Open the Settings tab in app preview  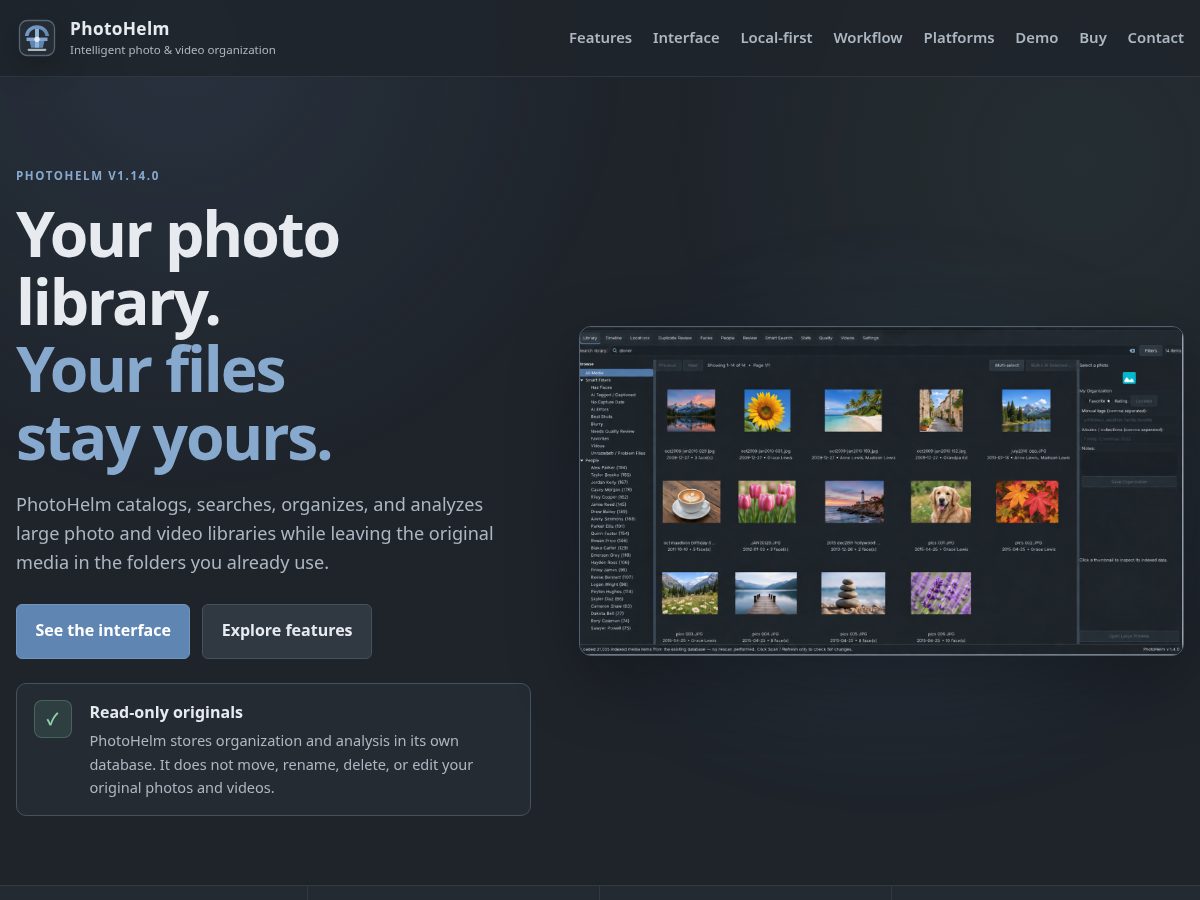point(871,338)
